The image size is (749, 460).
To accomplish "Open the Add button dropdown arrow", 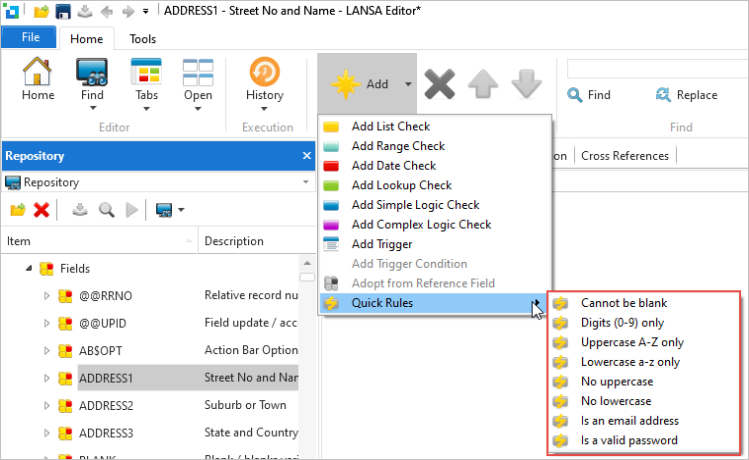I will pyautogui.click(x=408, y=84).
